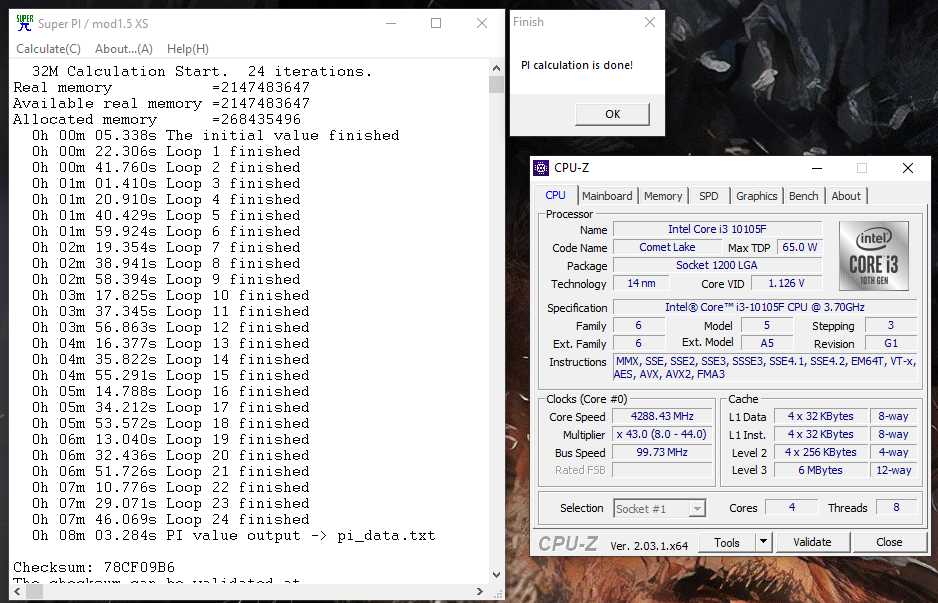Open the Socket #1 selection dropdown
The height and width of the screenshot is (603, 938).
(x=660, y=508)
